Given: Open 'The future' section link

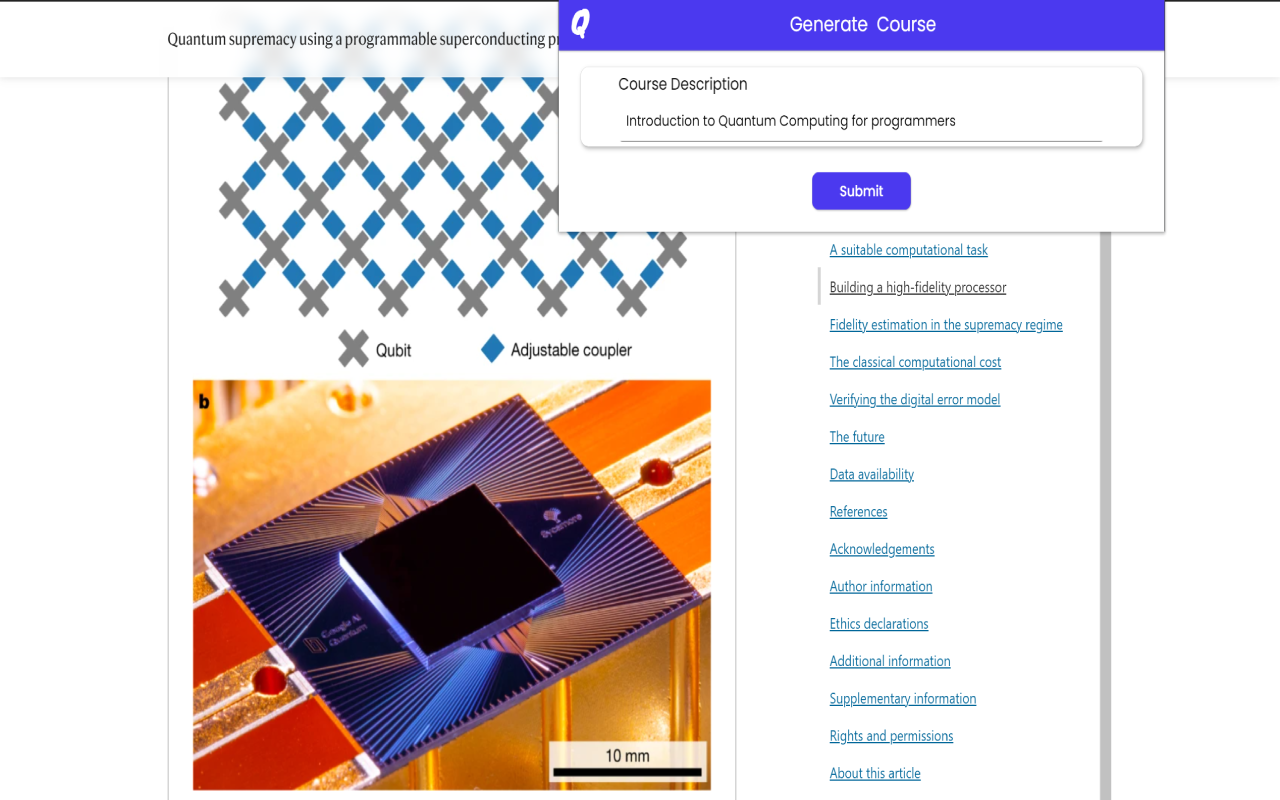Looking at the screenshot, I should 856,436.
